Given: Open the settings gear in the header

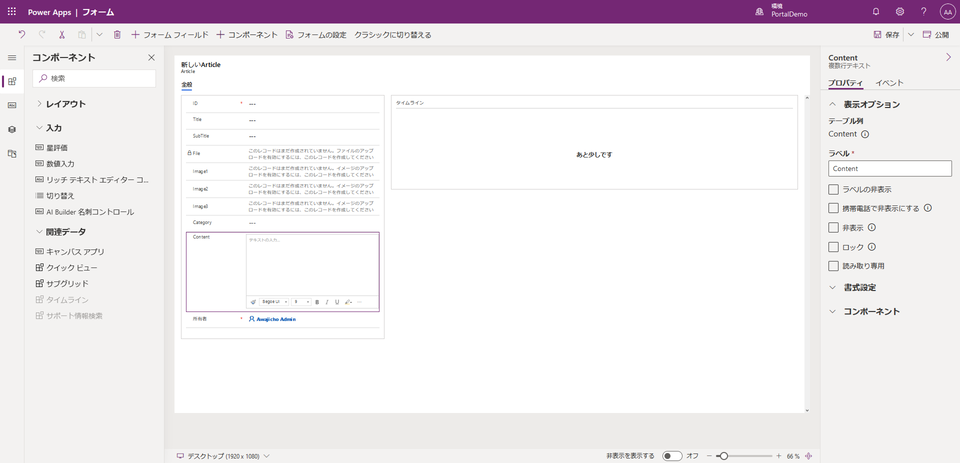Looking at the screenshot, I should point(900,12).
